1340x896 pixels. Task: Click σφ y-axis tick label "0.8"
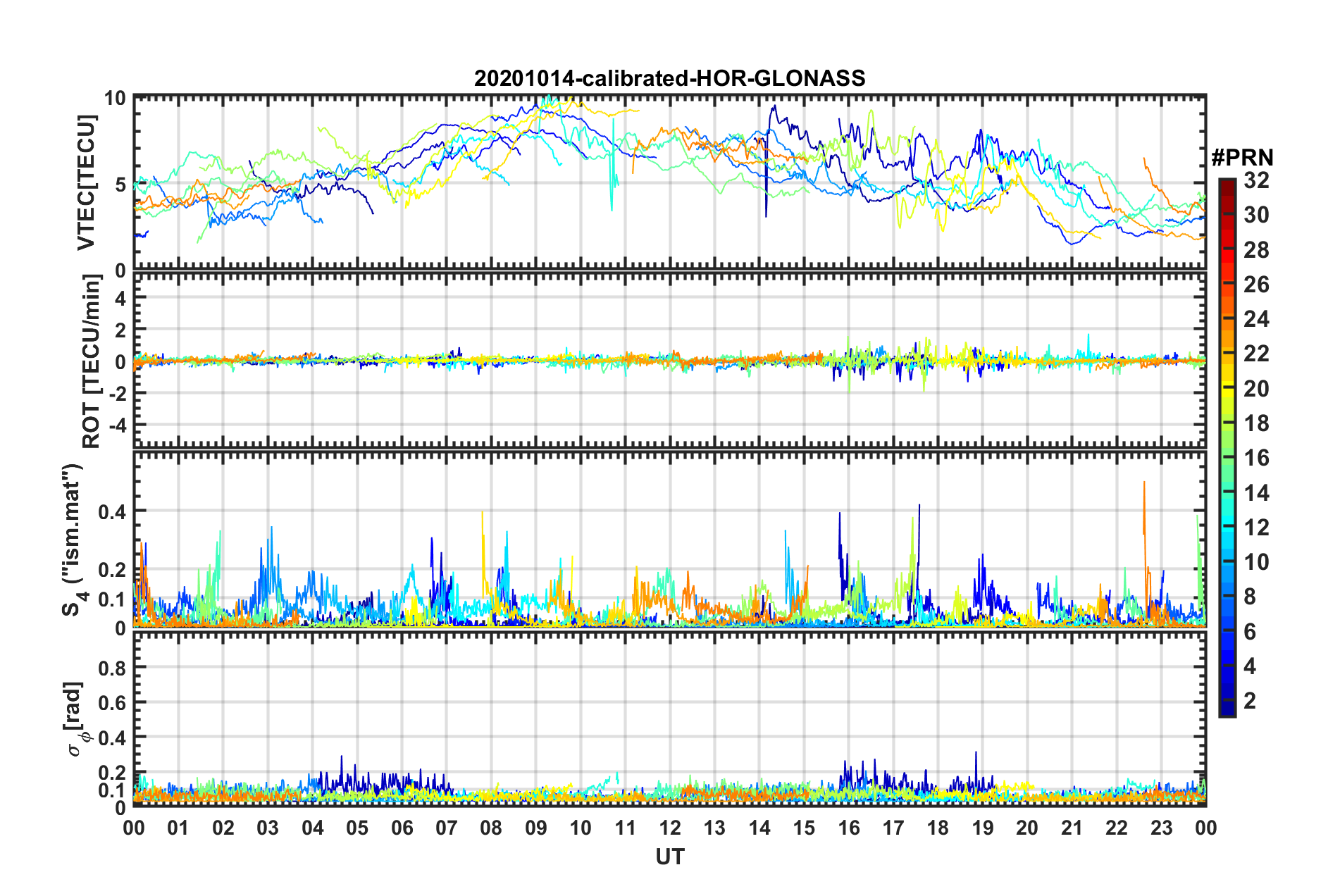click(x=113, y=668)
